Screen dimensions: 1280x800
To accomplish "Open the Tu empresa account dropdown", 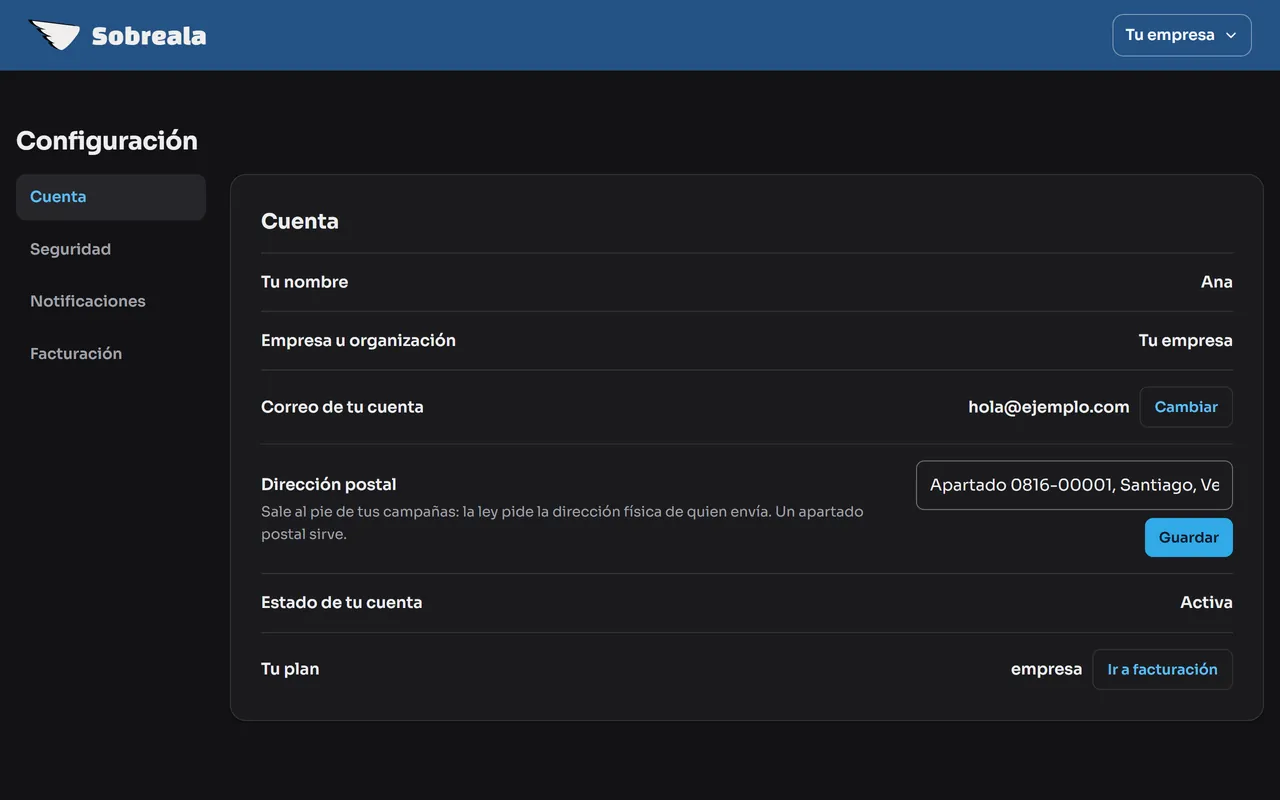I will [1181, 35].
